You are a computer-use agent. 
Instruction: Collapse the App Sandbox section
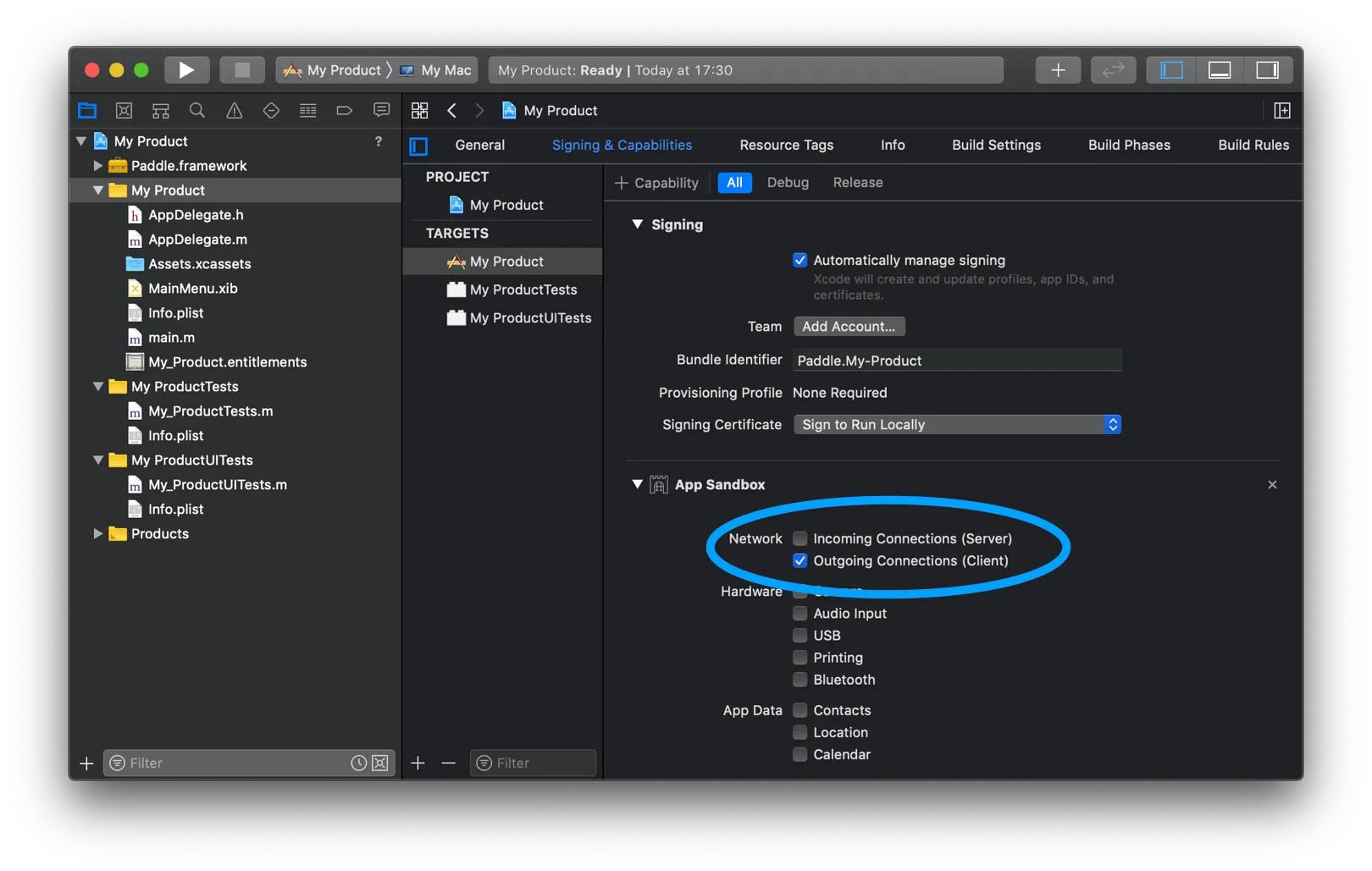click(638, 484)
